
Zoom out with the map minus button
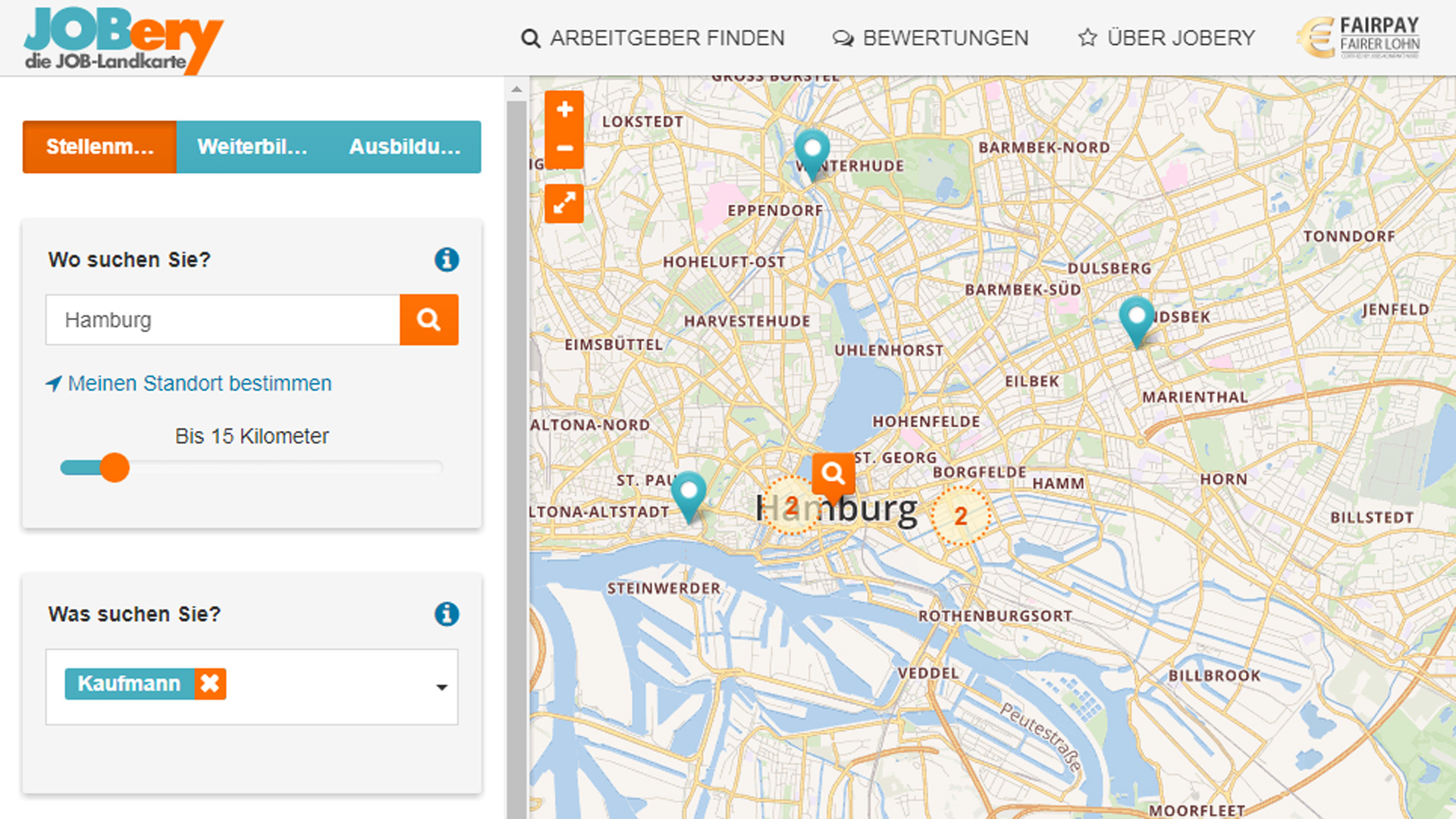pos(564,149)
